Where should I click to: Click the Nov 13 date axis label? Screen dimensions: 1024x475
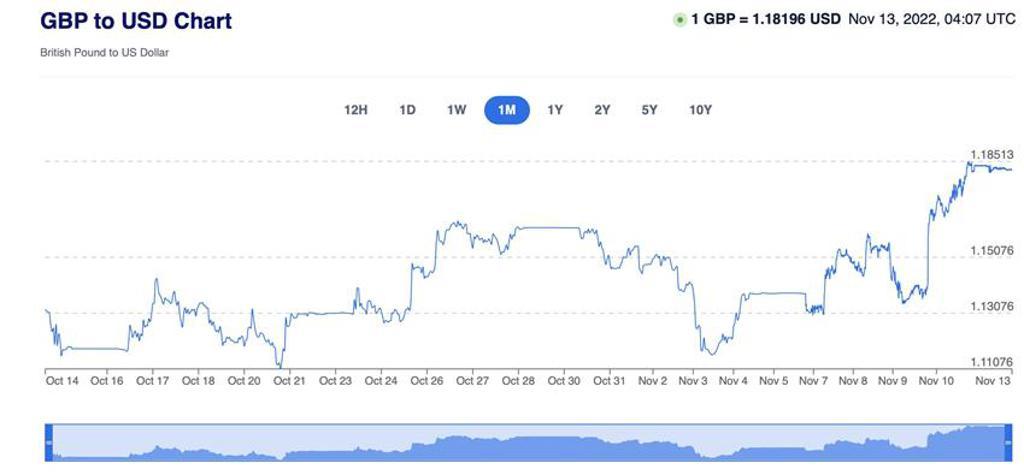(993, 381)
